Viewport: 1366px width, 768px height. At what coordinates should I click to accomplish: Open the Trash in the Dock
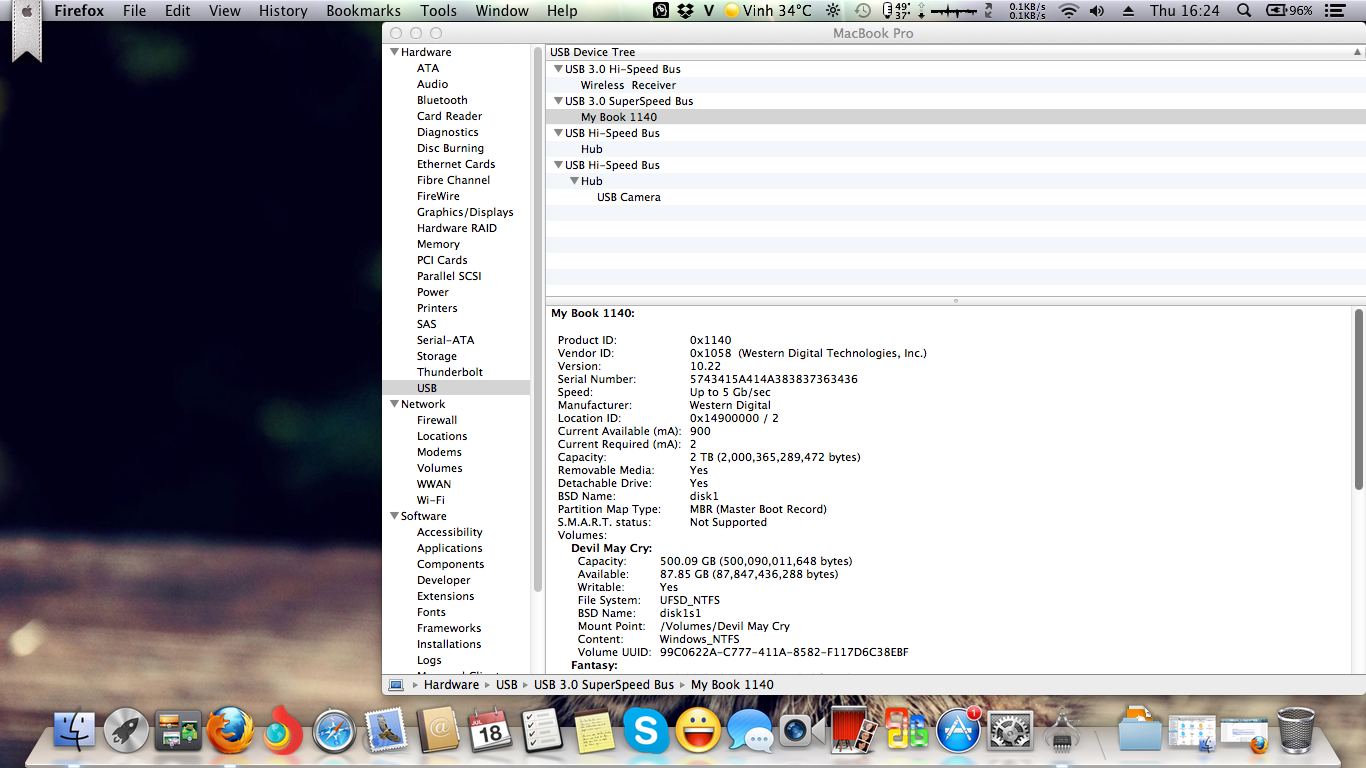pos(1296,731)
